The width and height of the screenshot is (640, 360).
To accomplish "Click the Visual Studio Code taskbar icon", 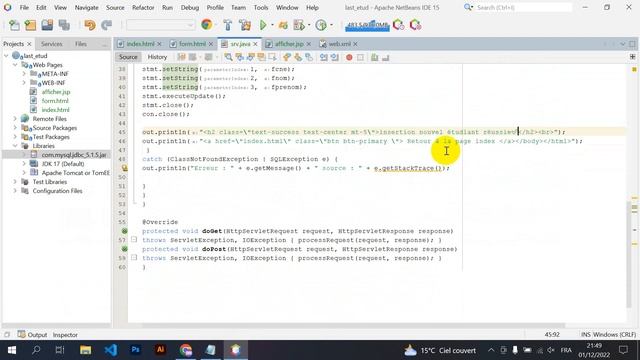I will pyautogui.click(x=111, y=350).
